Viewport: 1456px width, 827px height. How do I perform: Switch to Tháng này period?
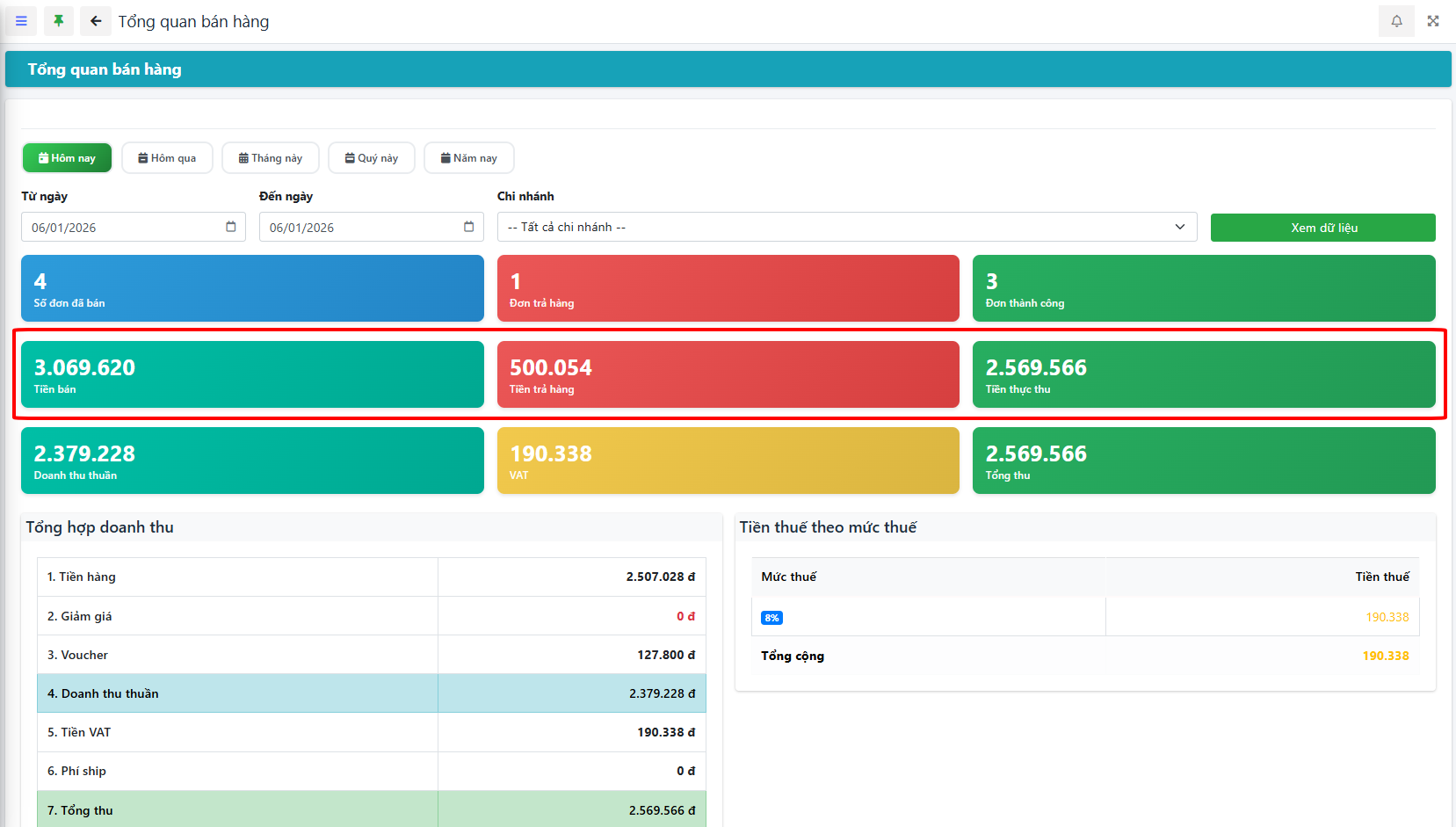(x=271, y=158)
